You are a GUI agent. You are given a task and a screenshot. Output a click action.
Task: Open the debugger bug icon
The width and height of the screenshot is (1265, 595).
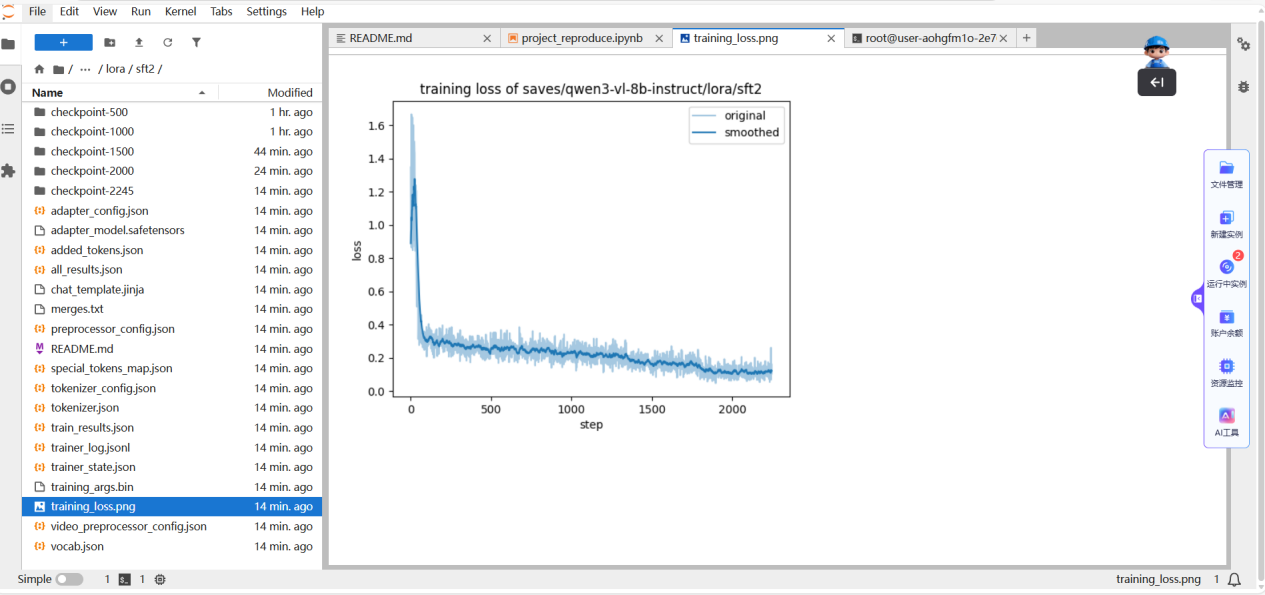(1243, 87)
